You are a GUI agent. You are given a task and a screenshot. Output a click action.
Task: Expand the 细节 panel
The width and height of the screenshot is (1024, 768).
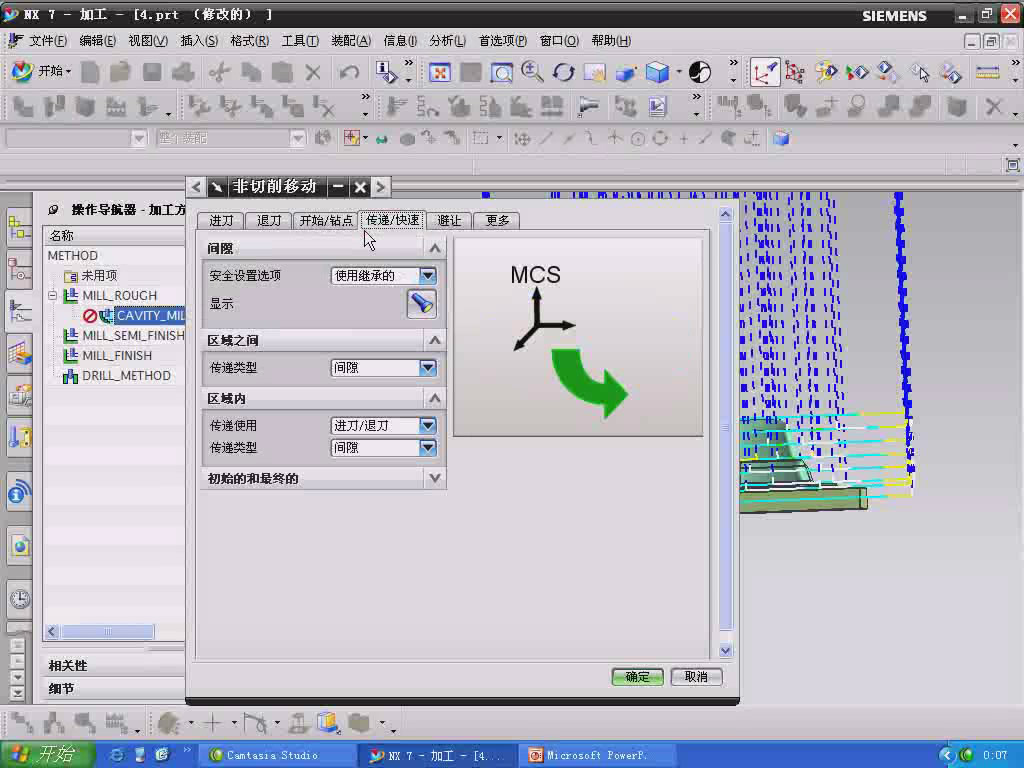coord(61,688)
